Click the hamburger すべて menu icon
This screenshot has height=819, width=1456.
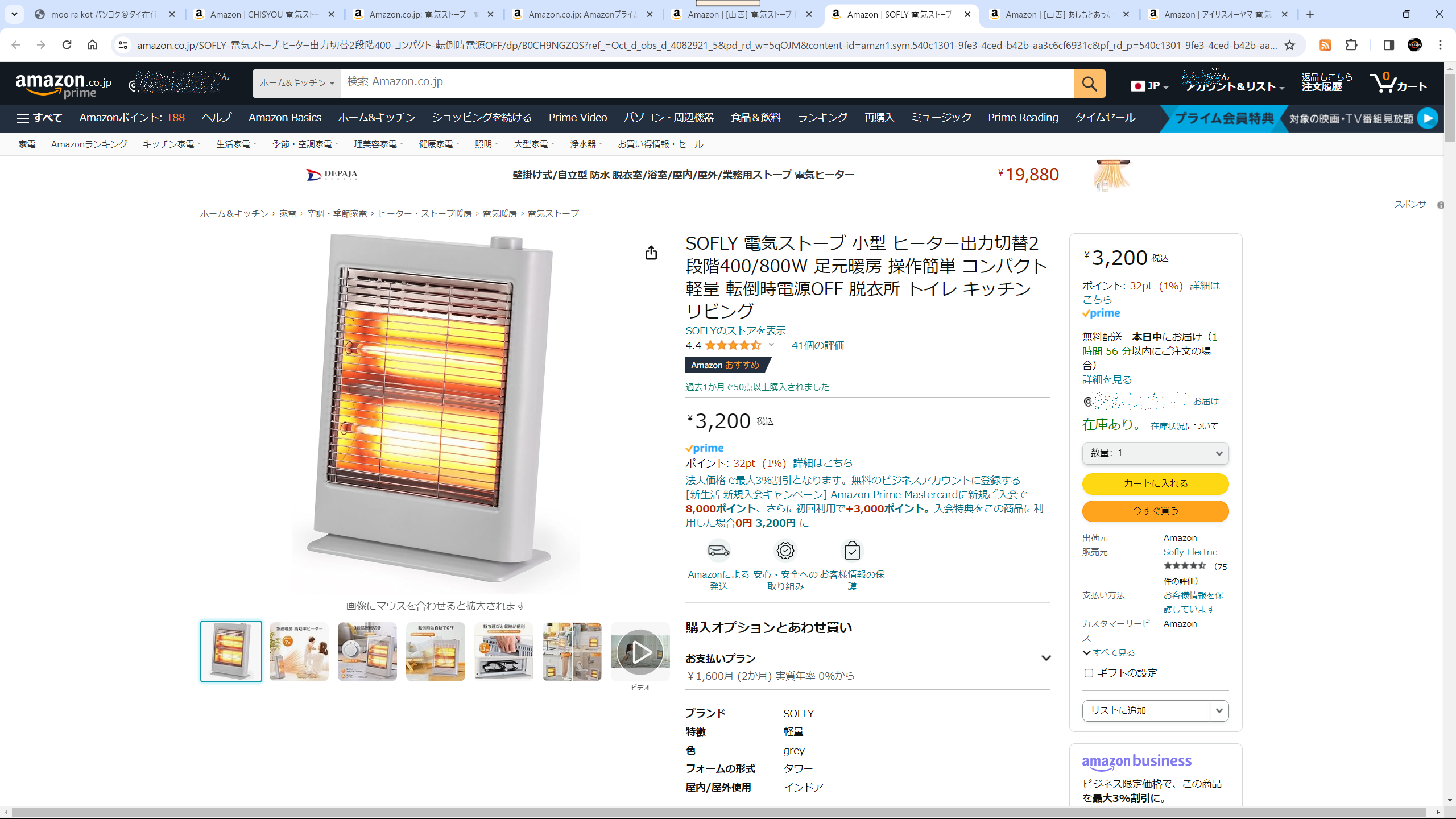(x=23, y=118)
